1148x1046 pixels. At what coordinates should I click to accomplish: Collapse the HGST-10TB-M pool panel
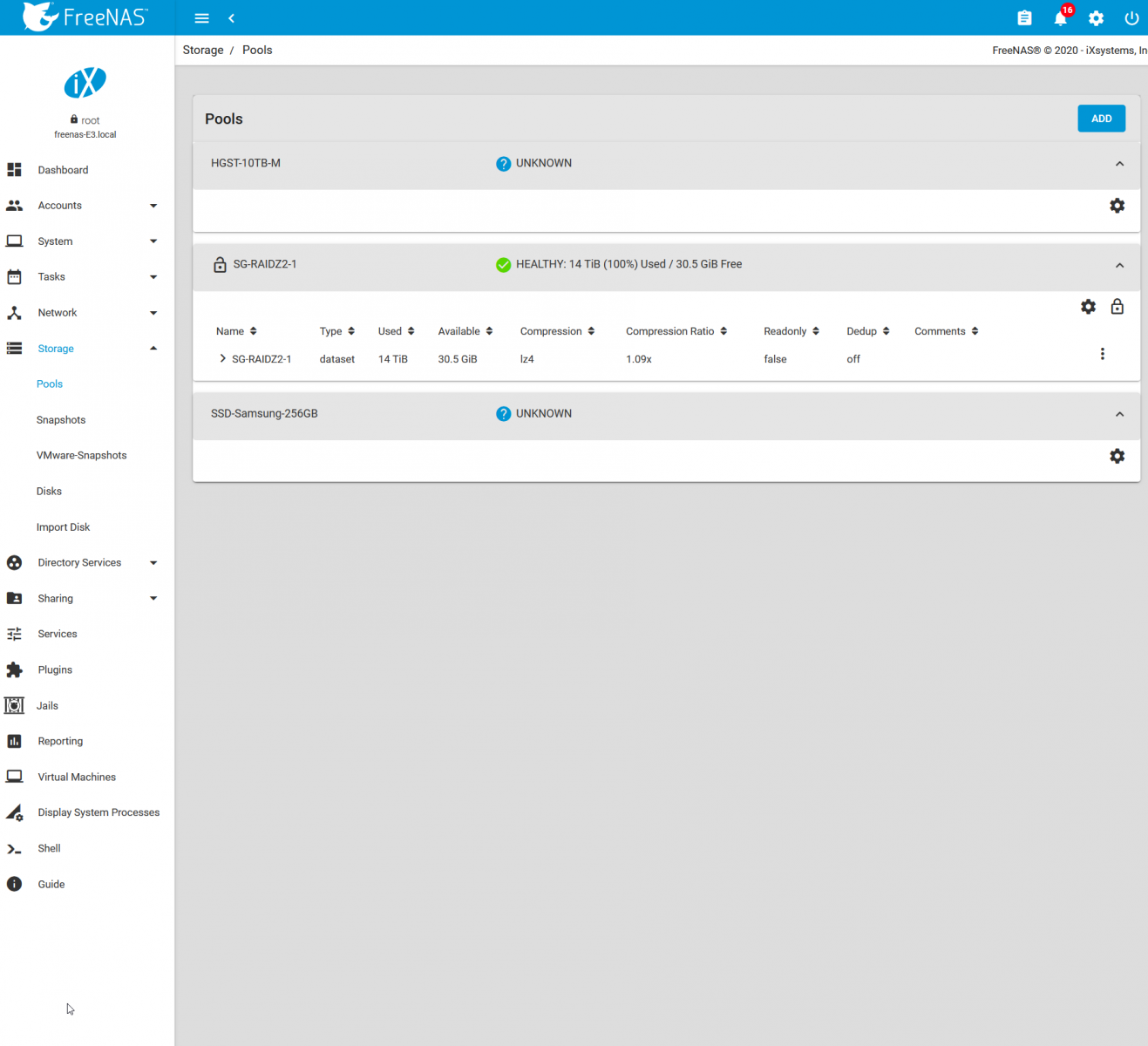pyautogui.click(x=1119, y=164)
